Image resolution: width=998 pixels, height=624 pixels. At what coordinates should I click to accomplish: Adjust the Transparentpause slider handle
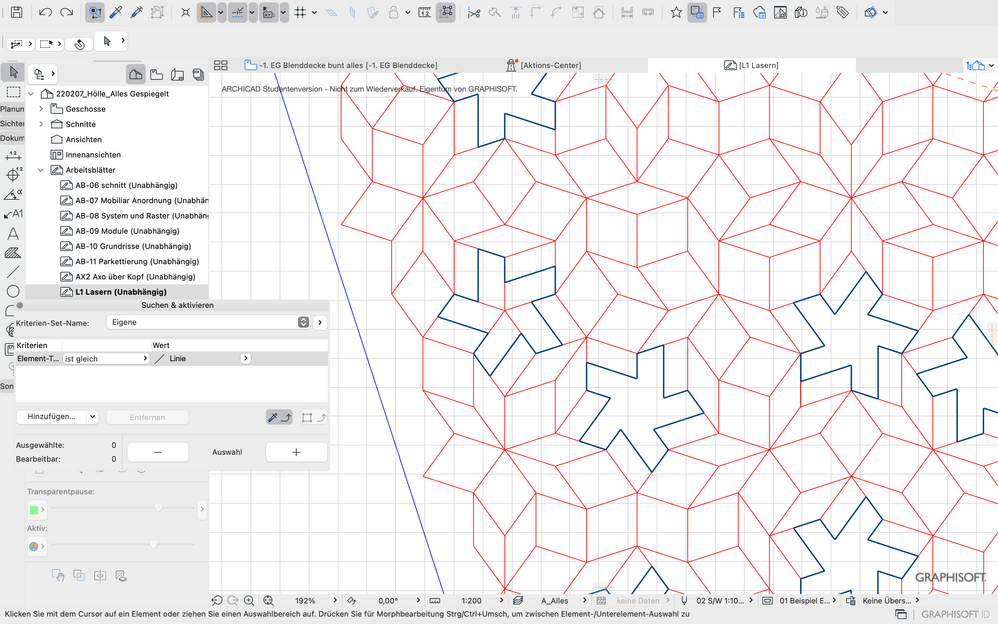158,508
